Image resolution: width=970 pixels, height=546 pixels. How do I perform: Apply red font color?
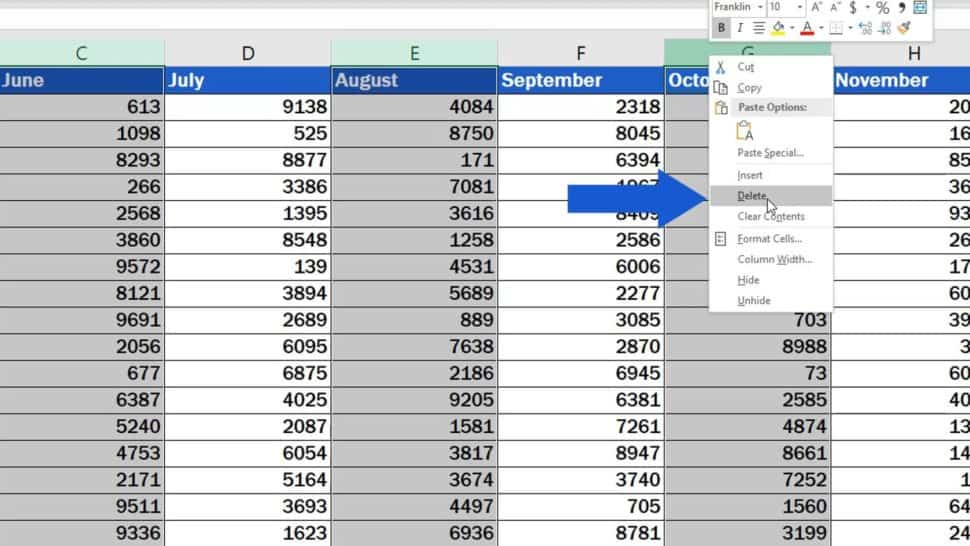807,28
